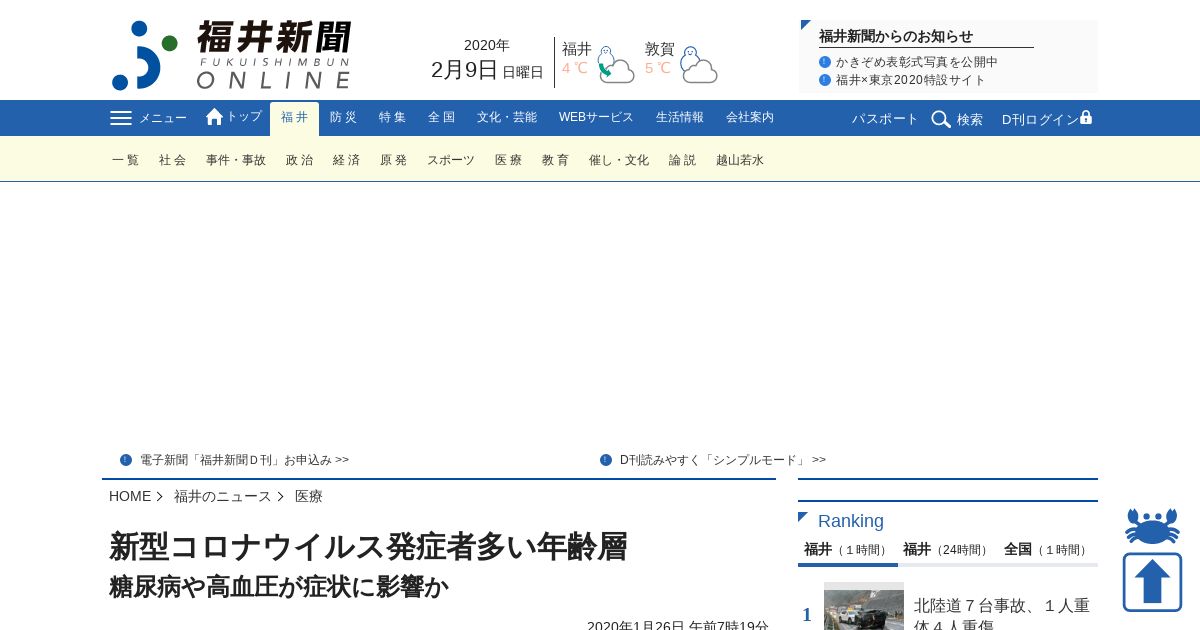Click bullet icon beside 電子新聞 お申込み
The height and width of the screenshot is (630, 1200).
point(126,460)
